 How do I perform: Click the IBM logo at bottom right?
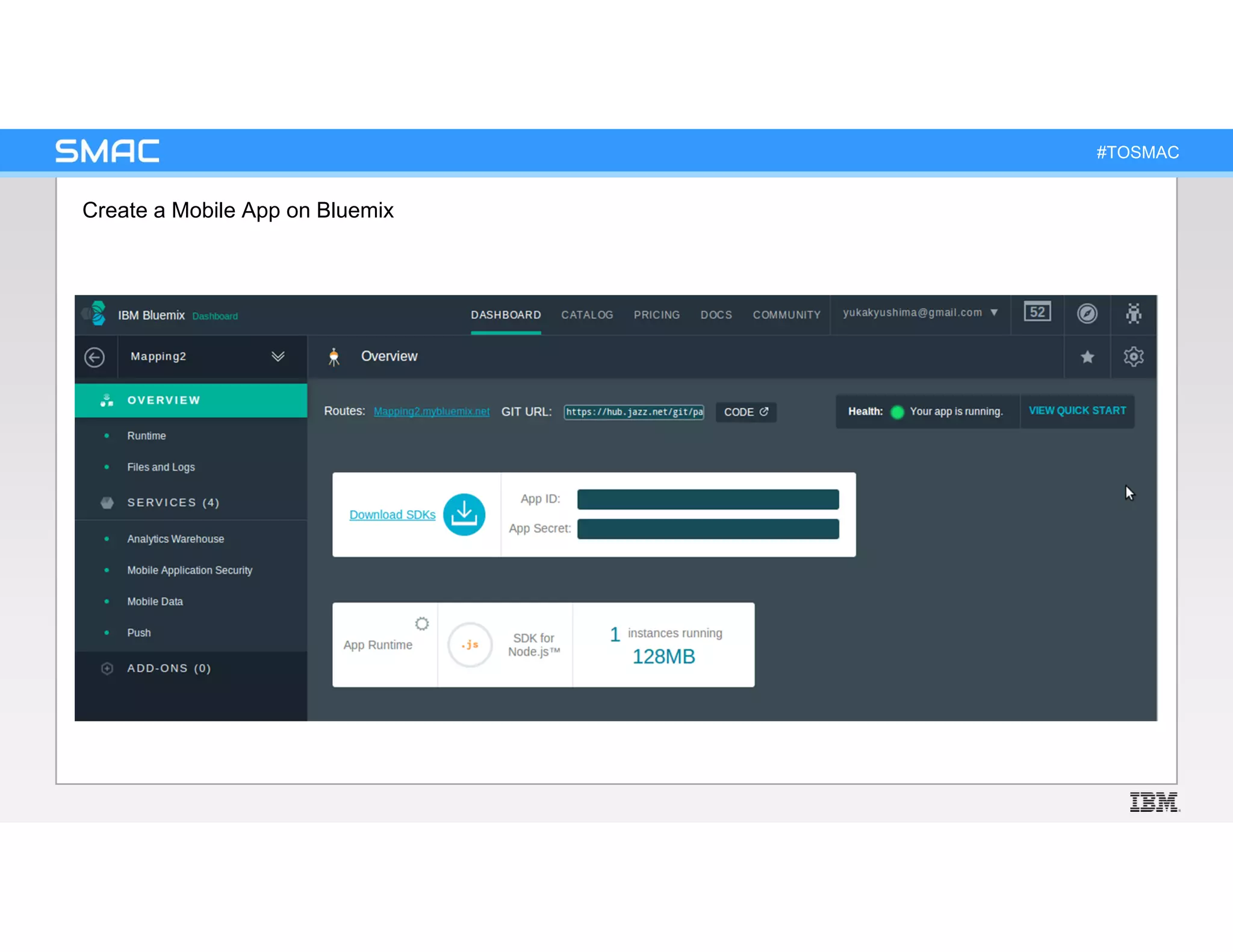1155,802
